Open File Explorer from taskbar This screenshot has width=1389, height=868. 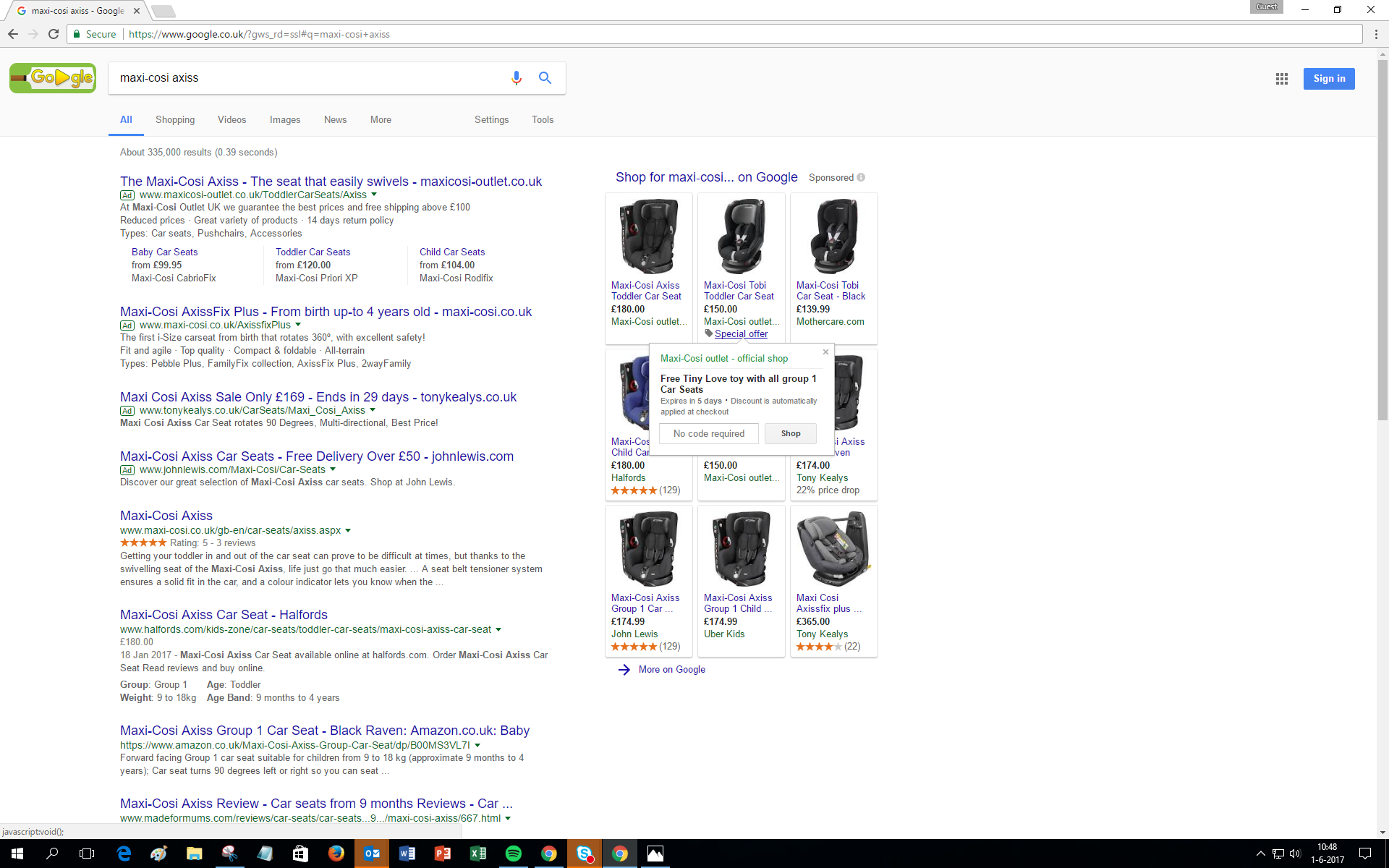pos(194,854)
